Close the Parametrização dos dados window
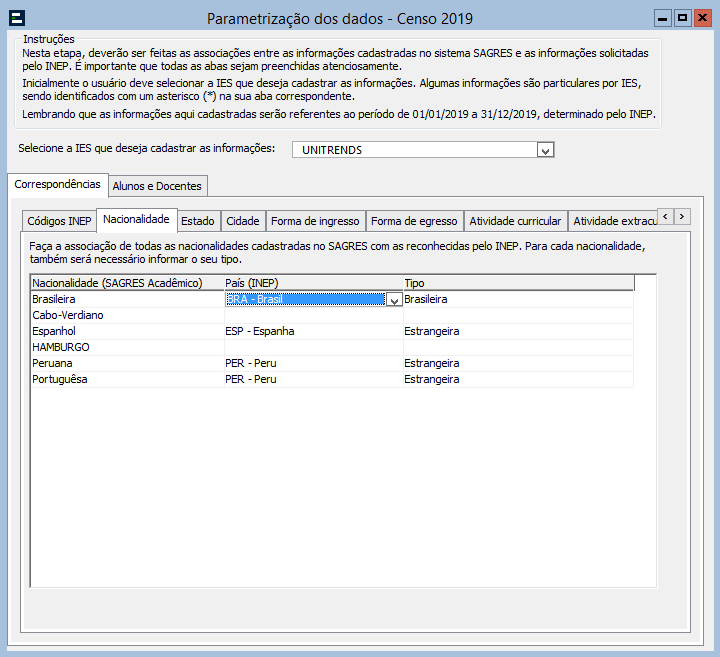Viewport: 720px width, 657px height. point(702,18)
